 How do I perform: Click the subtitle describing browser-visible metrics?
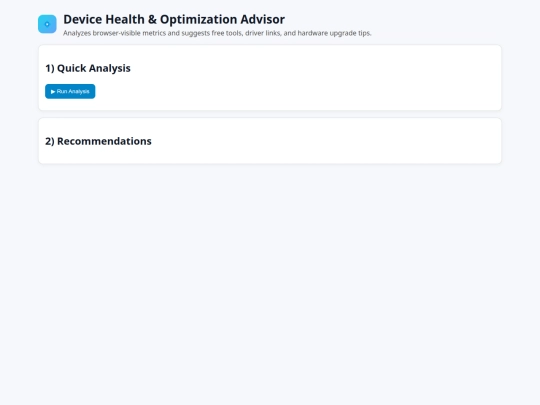[217, 33]
